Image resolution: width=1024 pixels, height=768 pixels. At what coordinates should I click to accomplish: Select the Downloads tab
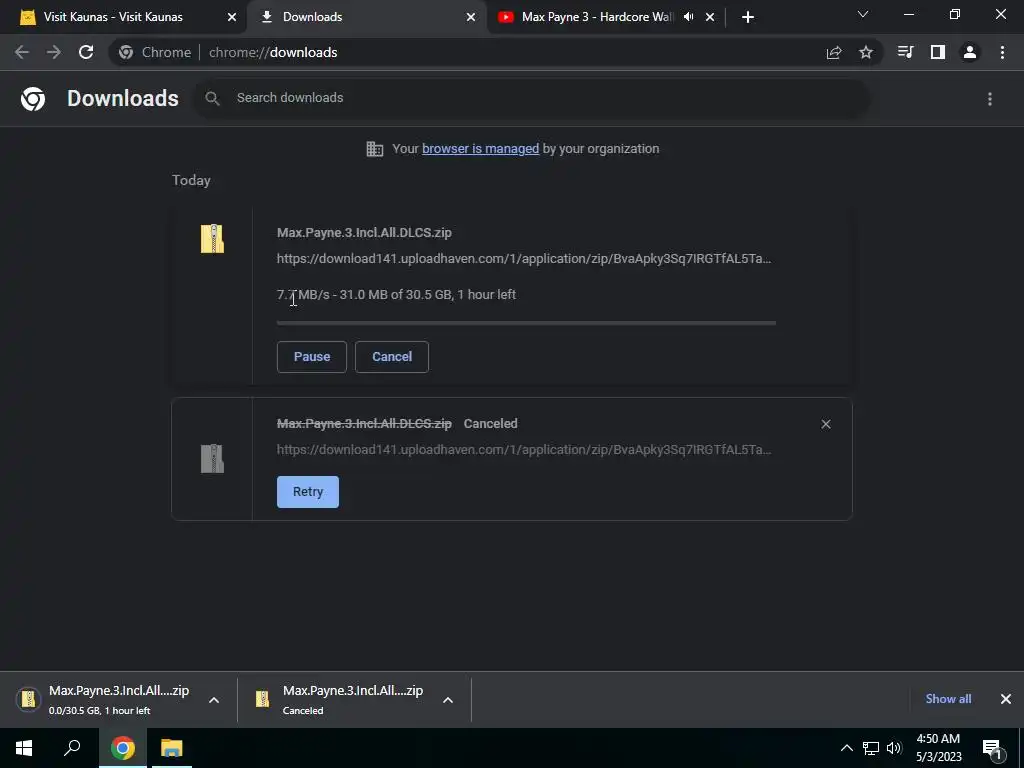(x=366, y=18)
